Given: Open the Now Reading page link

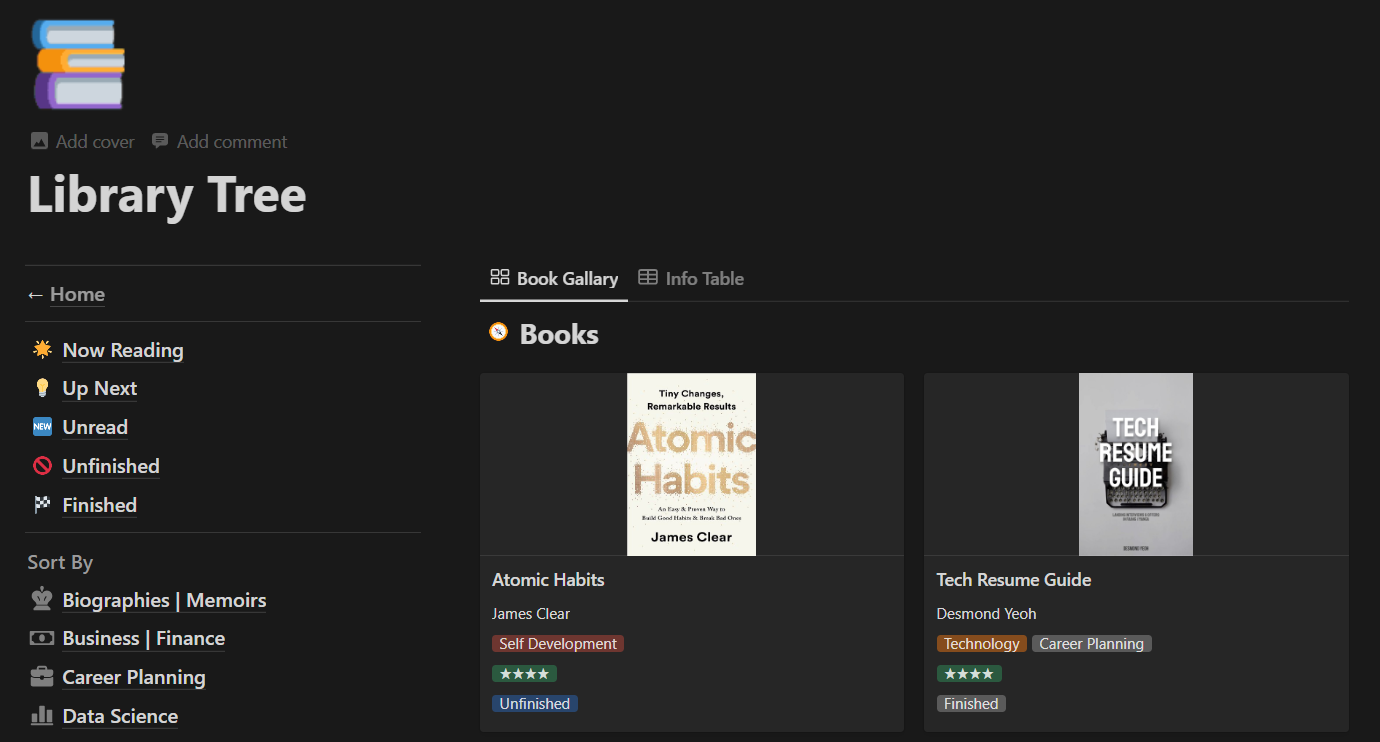Looking at the screenshot, I should pyautogui.click(x=123, y=350).
